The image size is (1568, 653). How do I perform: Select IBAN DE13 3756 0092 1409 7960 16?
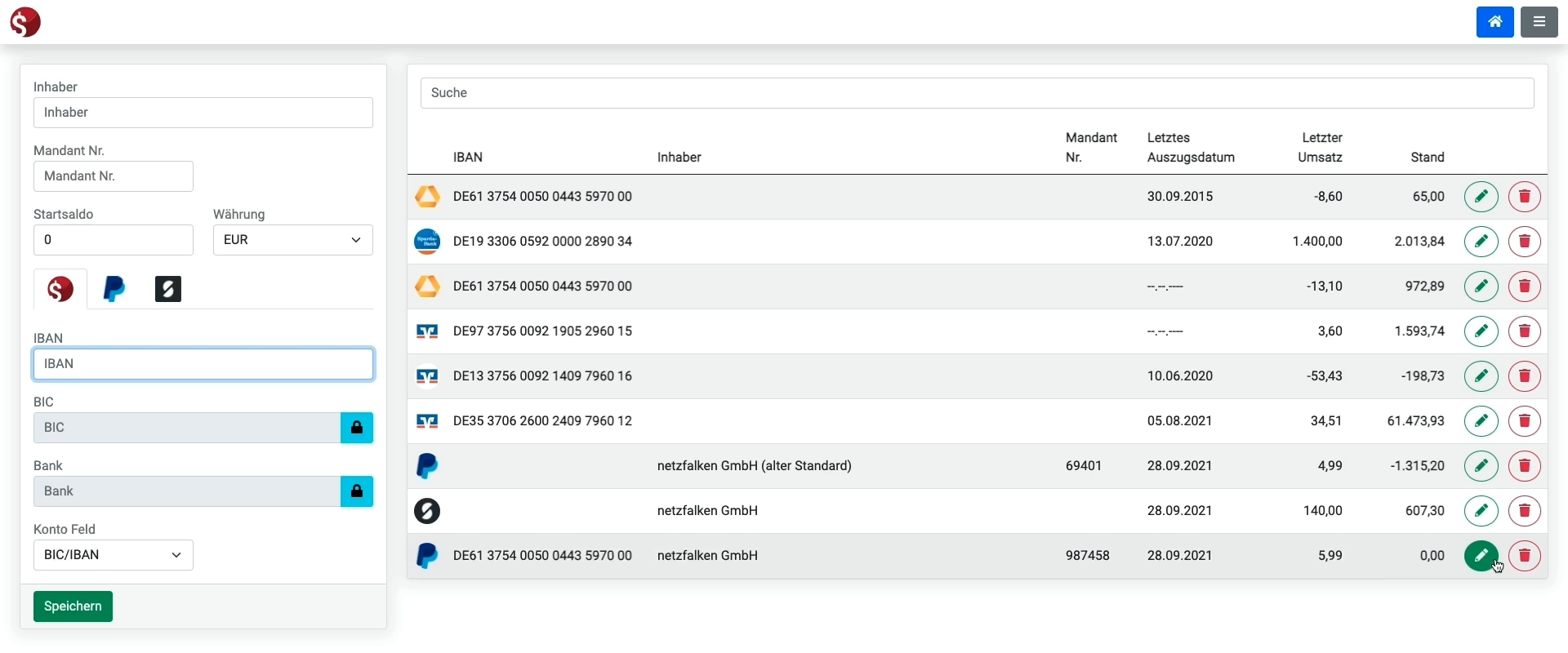click(x=542, y=376)
